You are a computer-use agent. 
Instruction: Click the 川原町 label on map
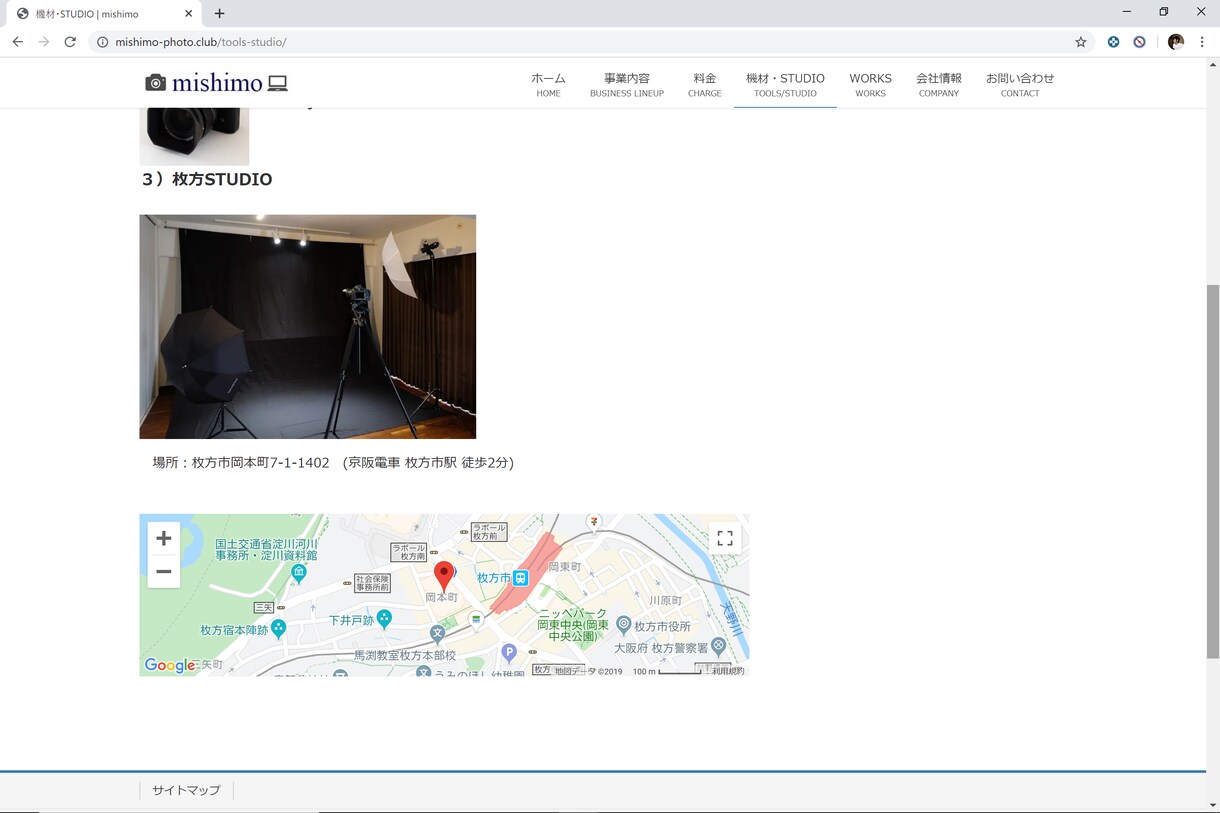click(666, 601)
